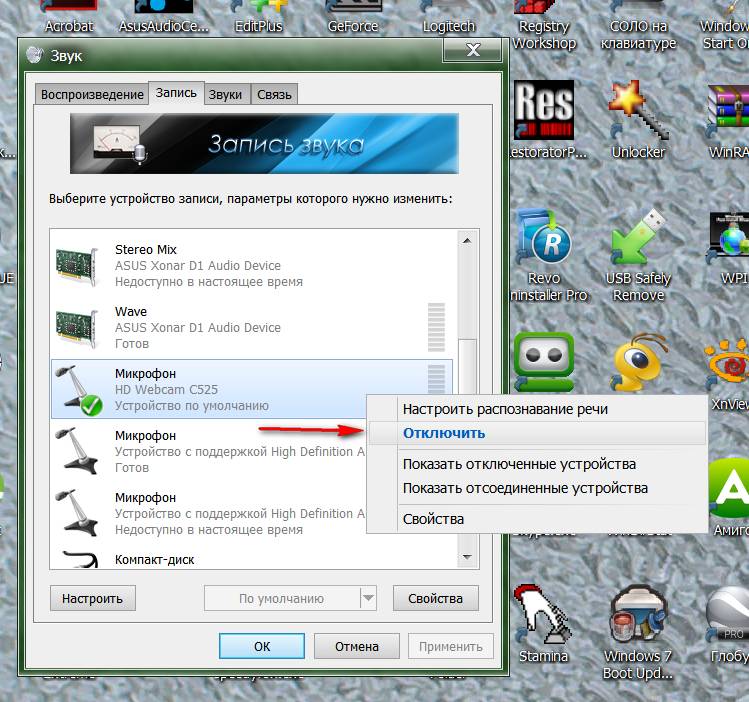This screenshot has width=749, height=702.
Task: Click the ready High Definition microphone icon
Action: click(76, 451)
